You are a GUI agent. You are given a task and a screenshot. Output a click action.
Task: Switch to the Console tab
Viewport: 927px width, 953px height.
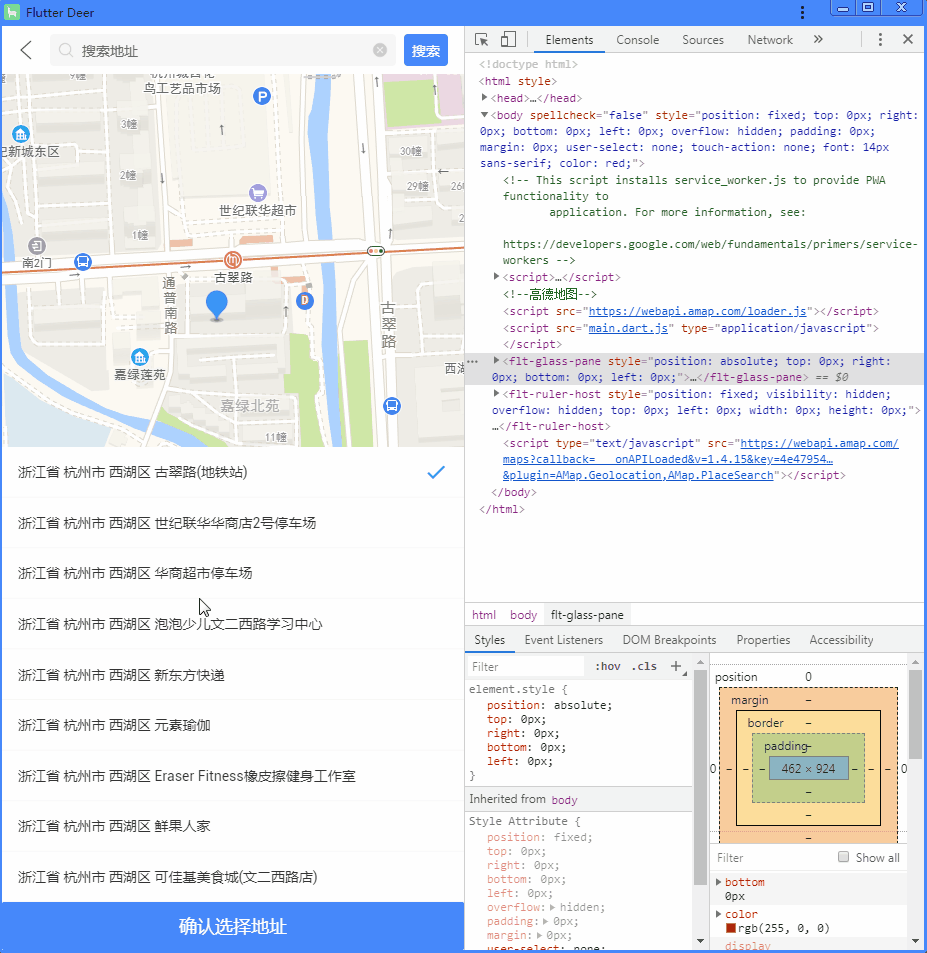(637, 39)
